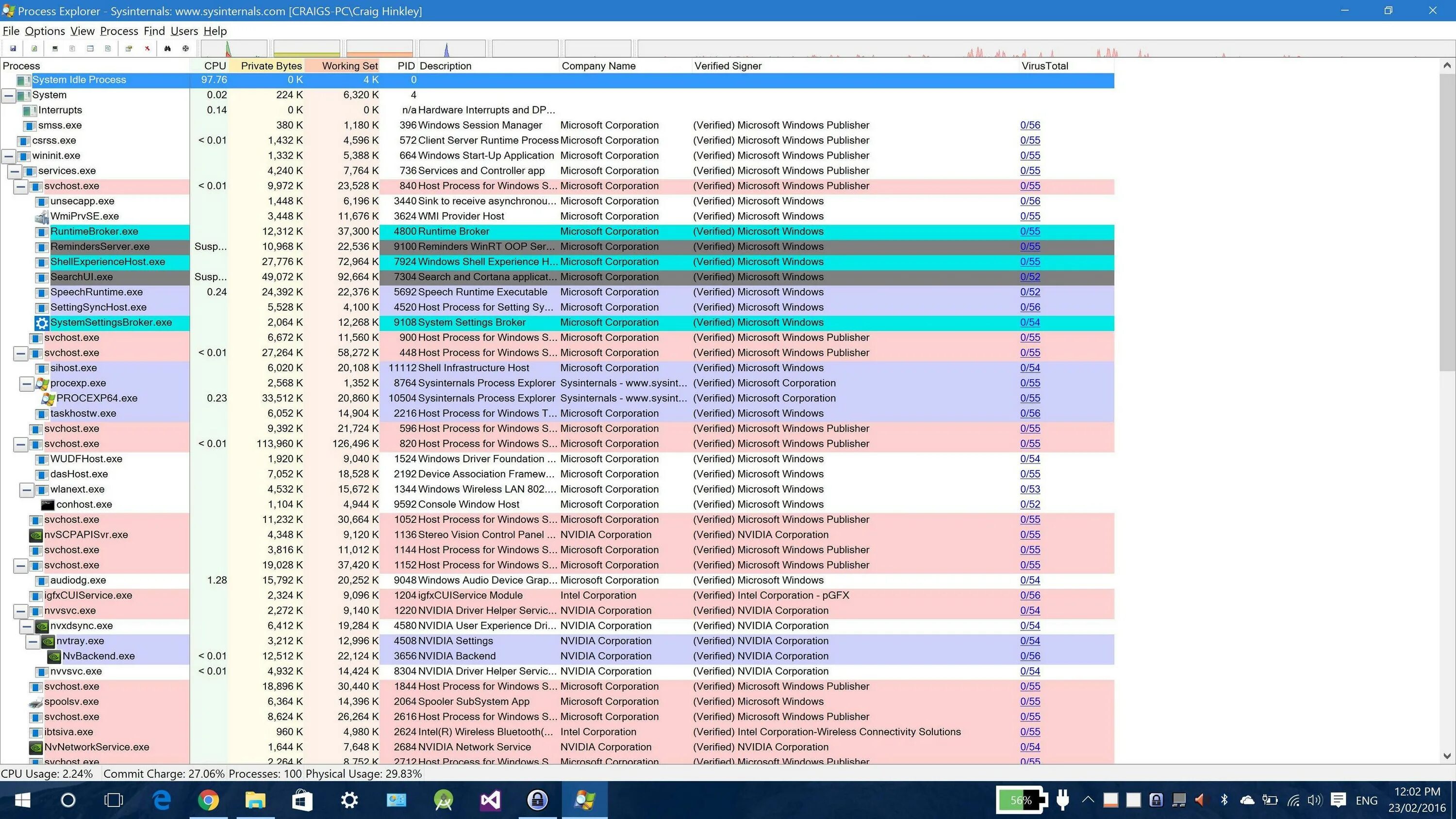The width and height of the screenshot is (1456, 819).
Task: Open the Windows Start button
Action: point(23,801)
